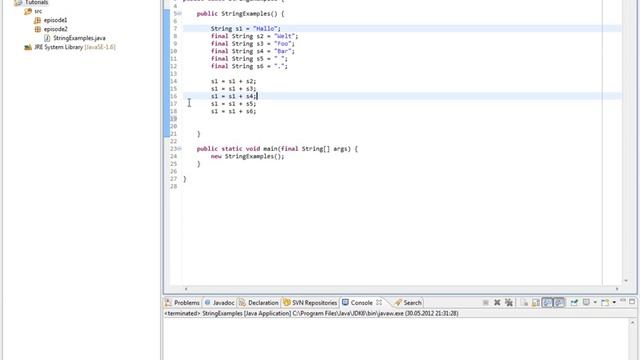
Task: Click the Pin Console icon
Action: (574, 302)
